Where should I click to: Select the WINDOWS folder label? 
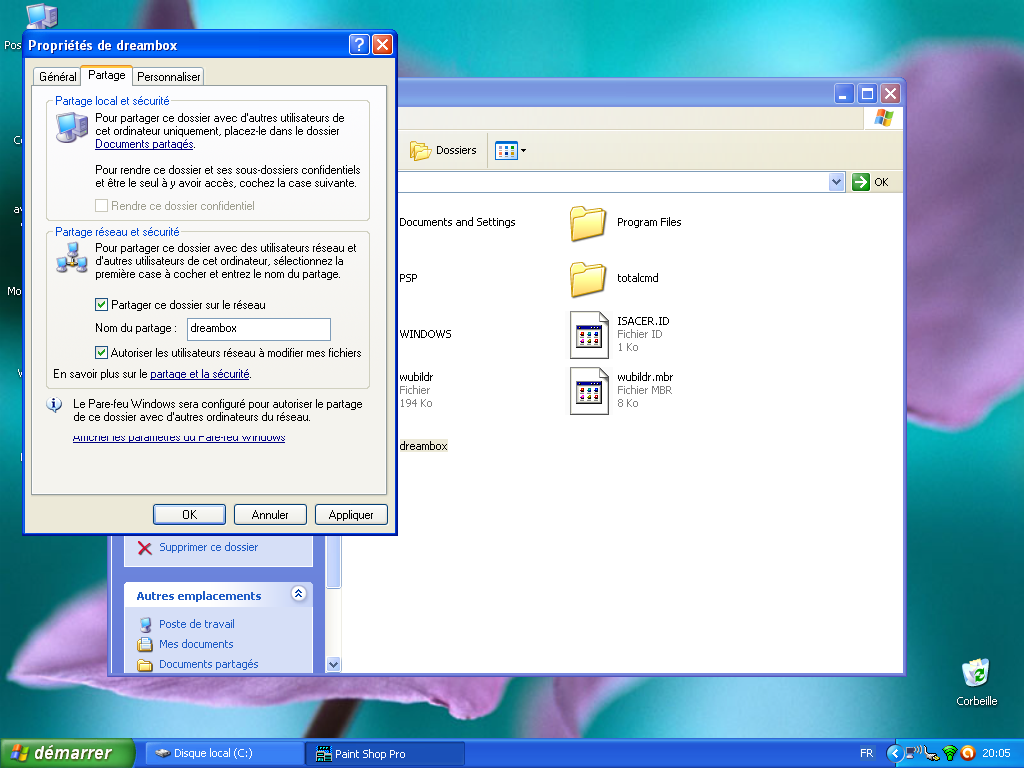425,334
